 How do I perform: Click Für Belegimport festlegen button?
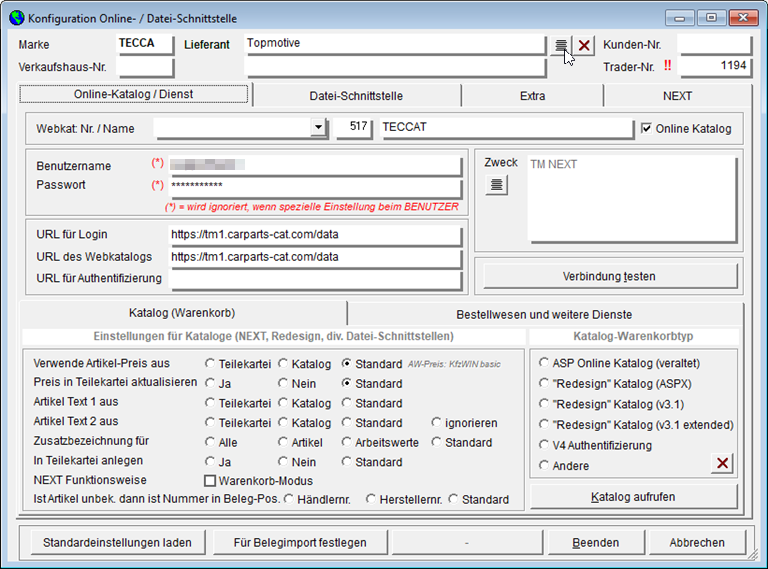[x=300, y=543]
